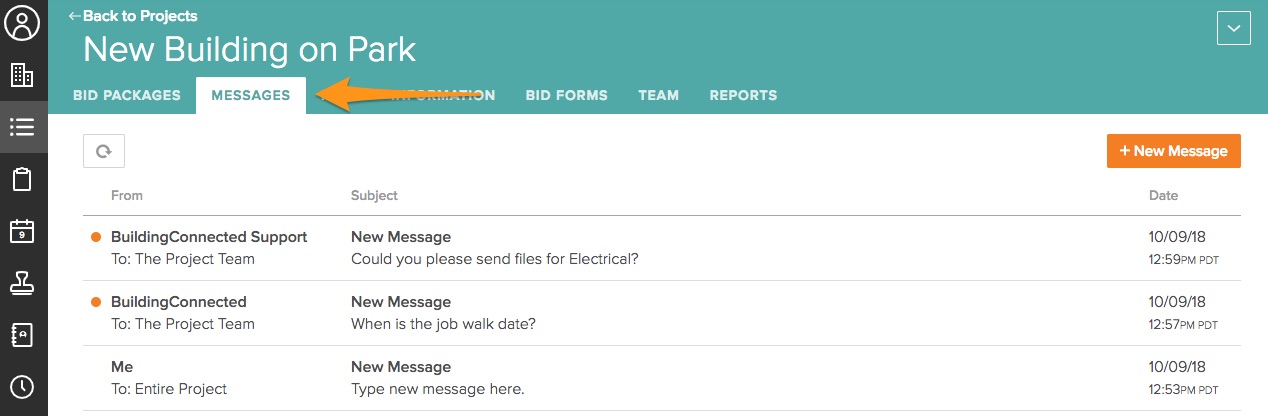Click the stamp sidebar icon
Screen dimensions: 1268x416
point(22,283)
